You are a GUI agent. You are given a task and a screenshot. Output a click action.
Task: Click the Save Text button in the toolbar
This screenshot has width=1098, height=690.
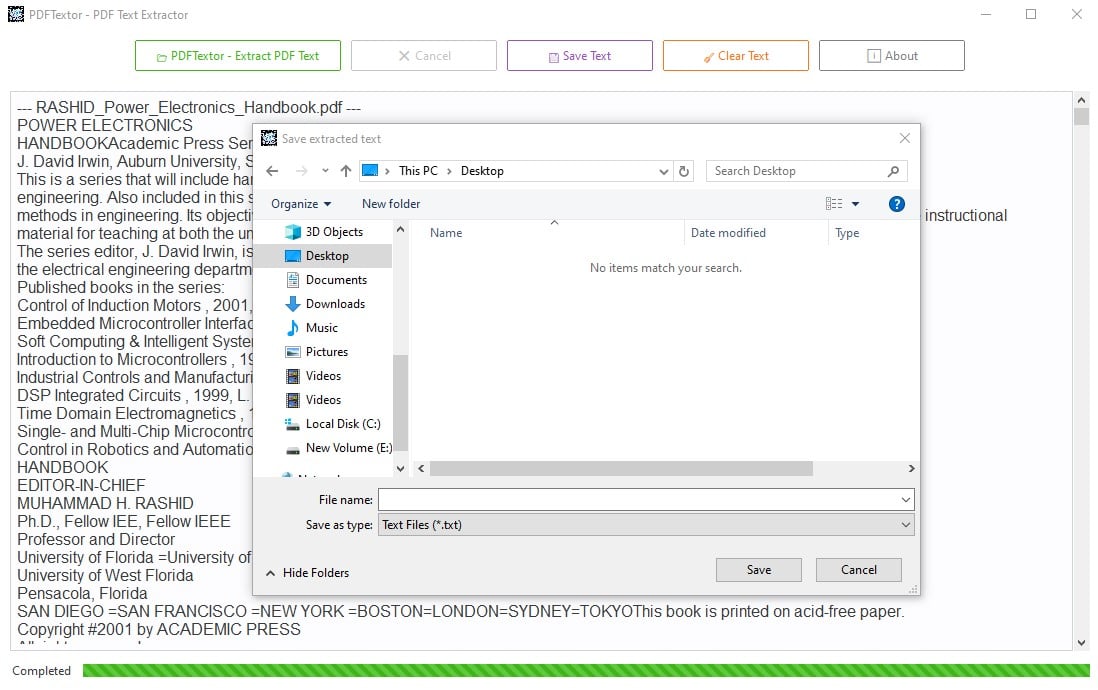[x=579, y=55]
